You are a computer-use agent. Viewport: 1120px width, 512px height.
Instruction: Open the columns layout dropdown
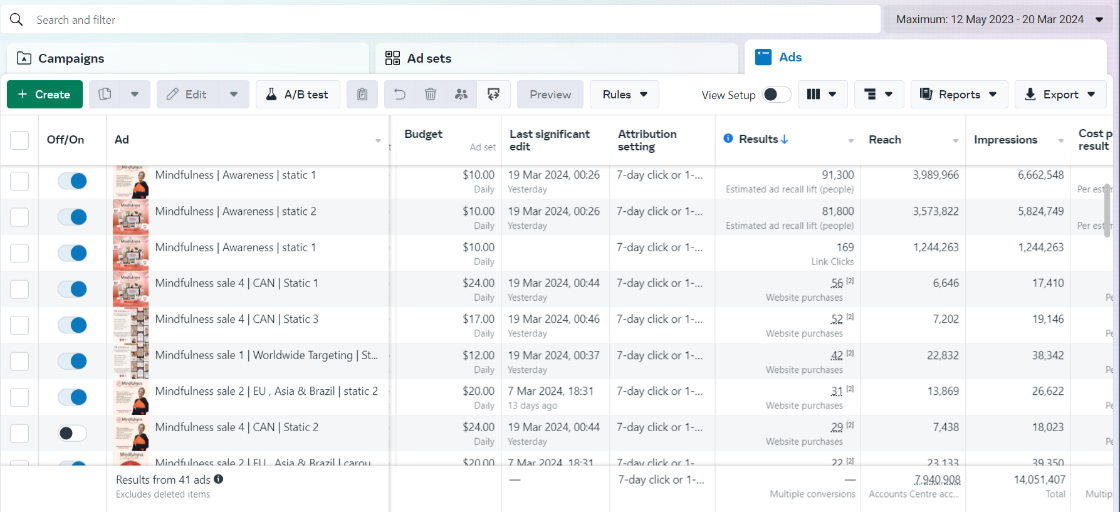[x=823, y=94]
